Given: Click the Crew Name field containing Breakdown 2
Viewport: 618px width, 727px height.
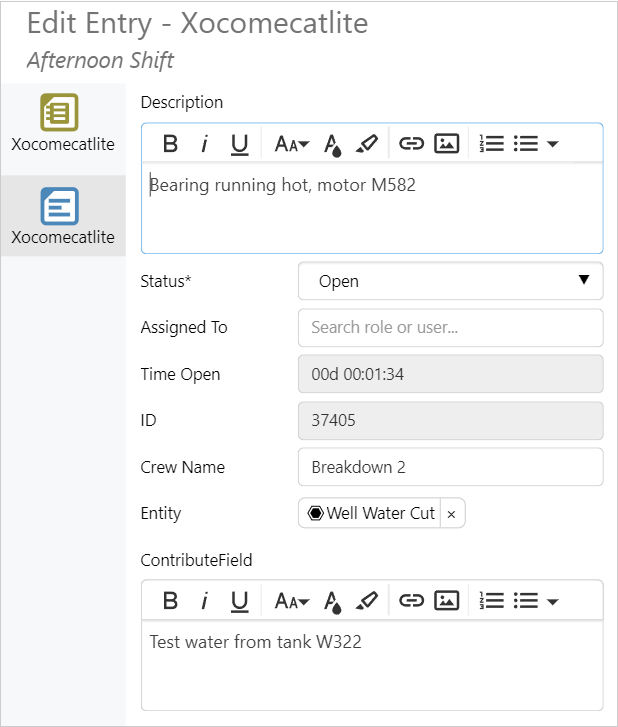Looking at the screenshot, I should tap(450, 467).
